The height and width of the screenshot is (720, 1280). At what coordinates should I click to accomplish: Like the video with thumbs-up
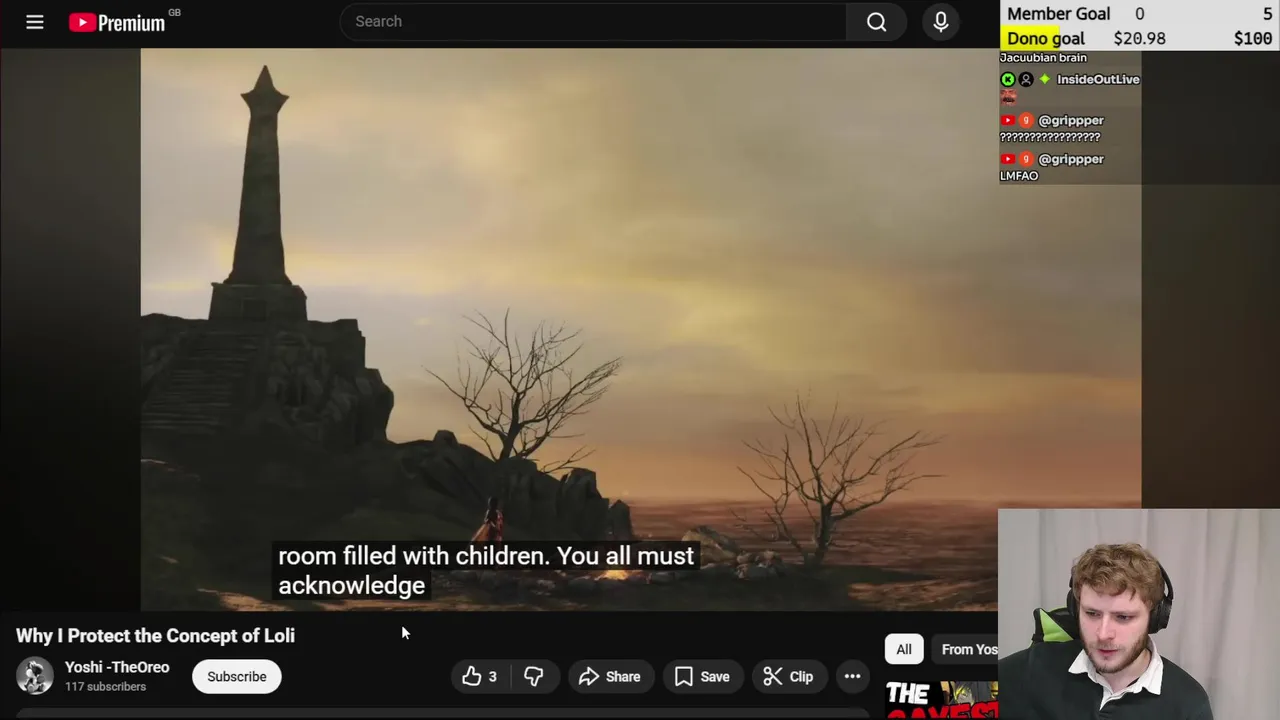click(479, 677)
